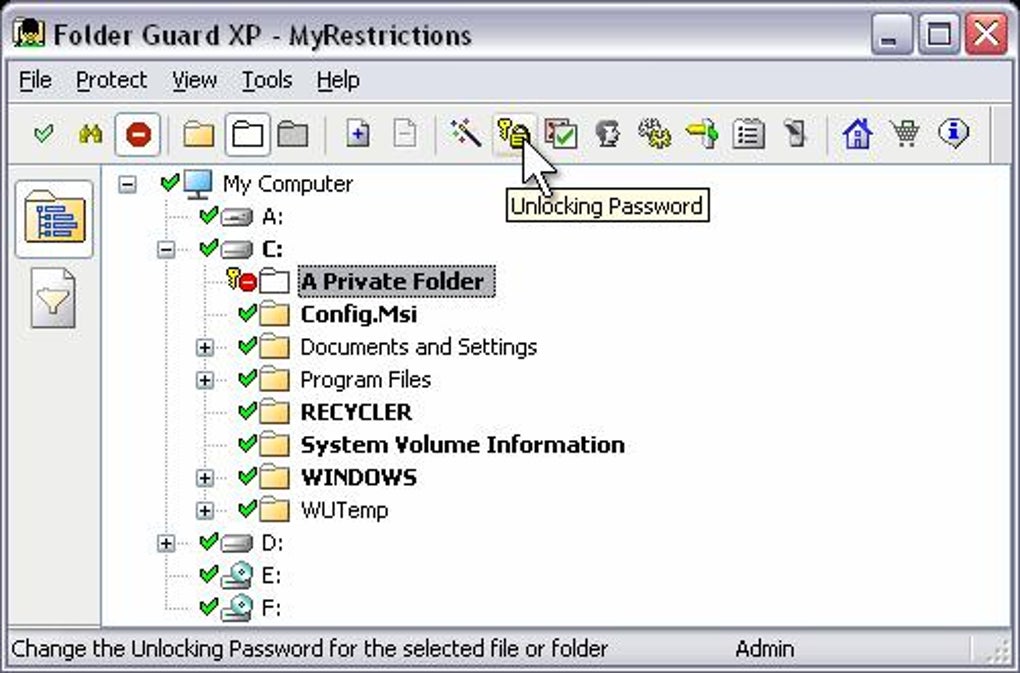Select the D: drive label

(272, 543)
